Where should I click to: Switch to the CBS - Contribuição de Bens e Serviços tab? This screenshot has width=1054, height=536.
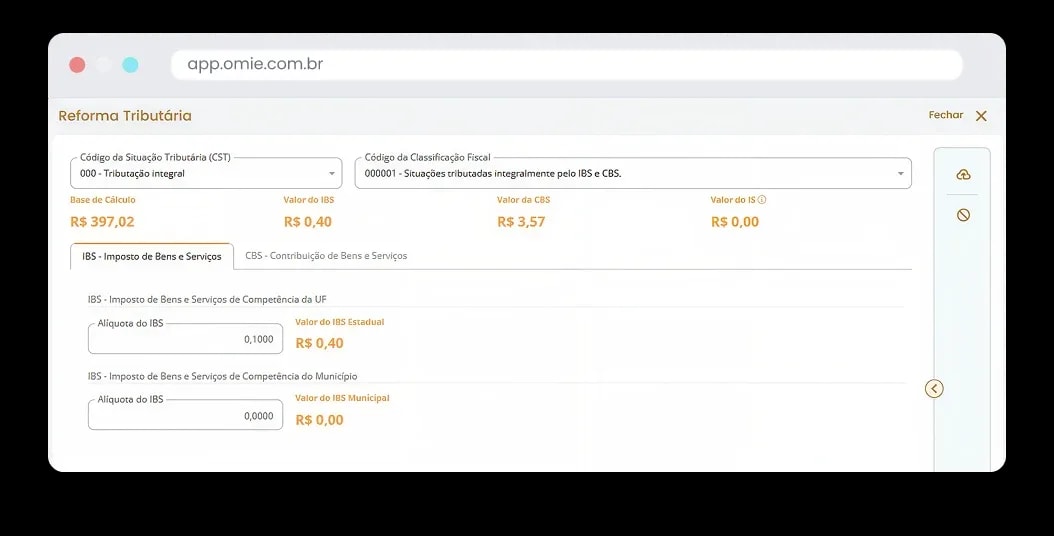click(x=326, y=256)
